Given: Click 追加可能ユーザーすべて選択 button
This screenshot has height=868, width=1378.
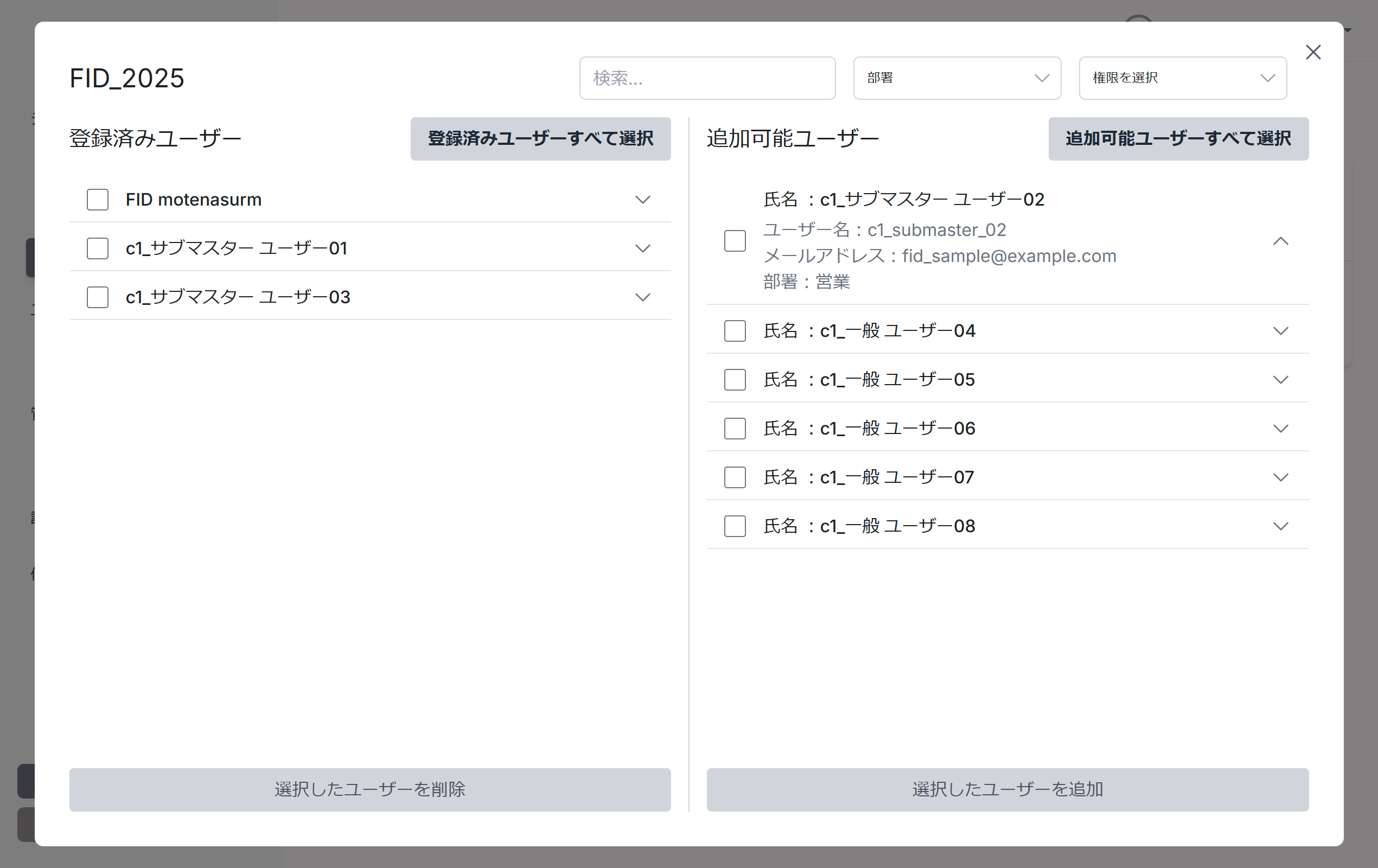Looking at the screenshot, I should pyautogui.click(x=1178, y=138).
